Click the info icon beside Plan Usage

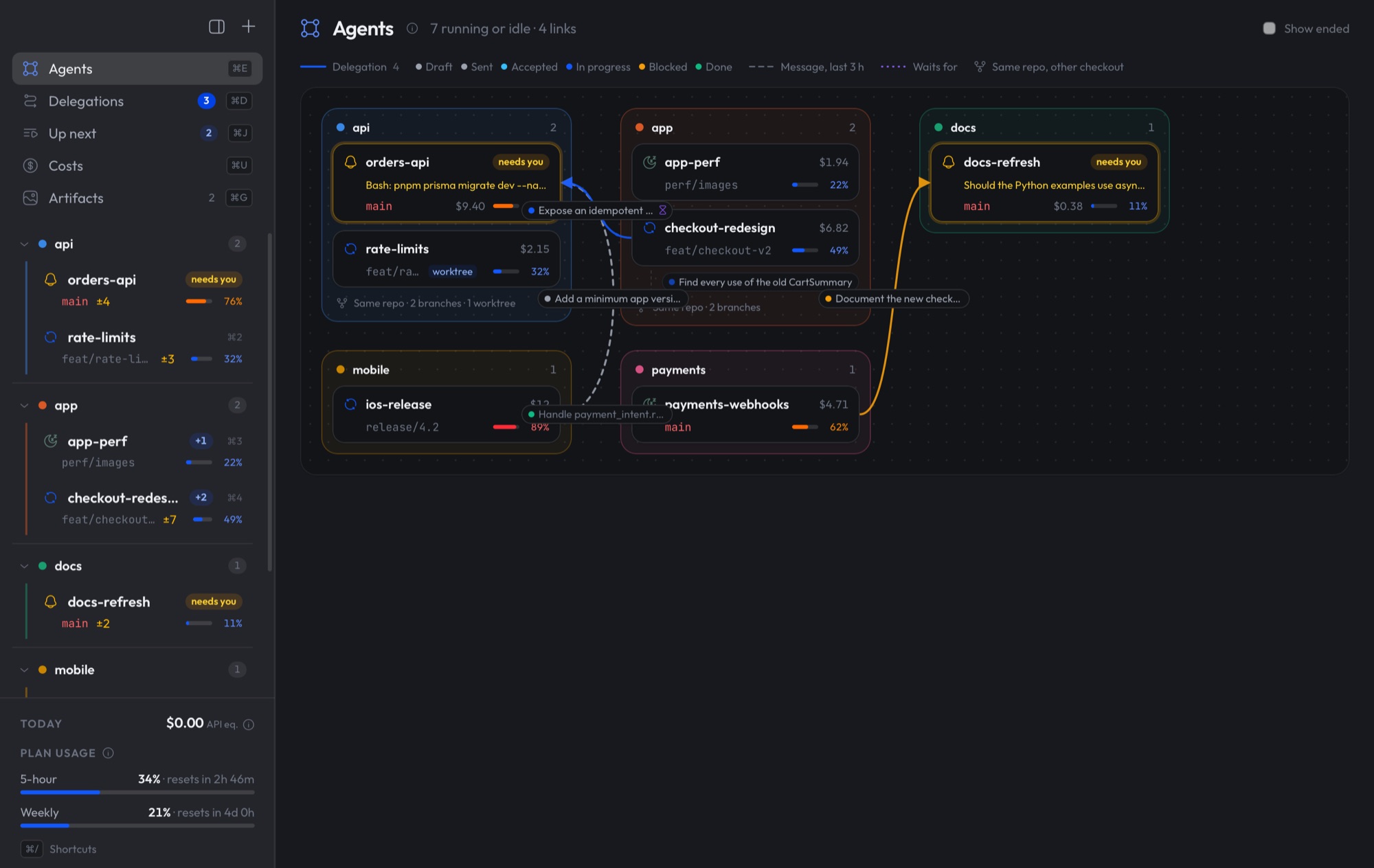coord(108,753)
